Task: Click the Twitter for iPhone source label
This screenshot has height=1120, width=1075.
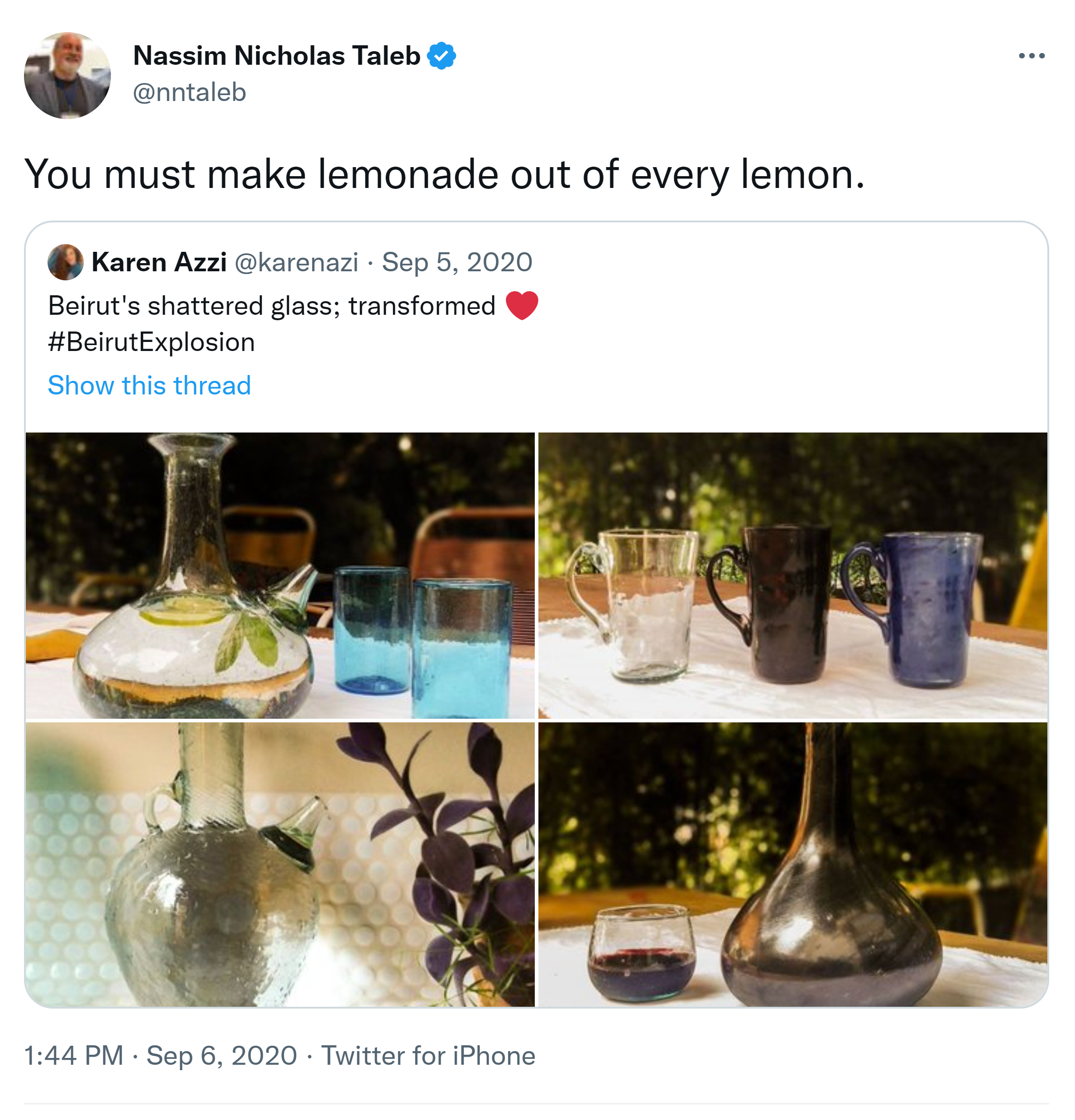Action: [x=428, y=1055]
